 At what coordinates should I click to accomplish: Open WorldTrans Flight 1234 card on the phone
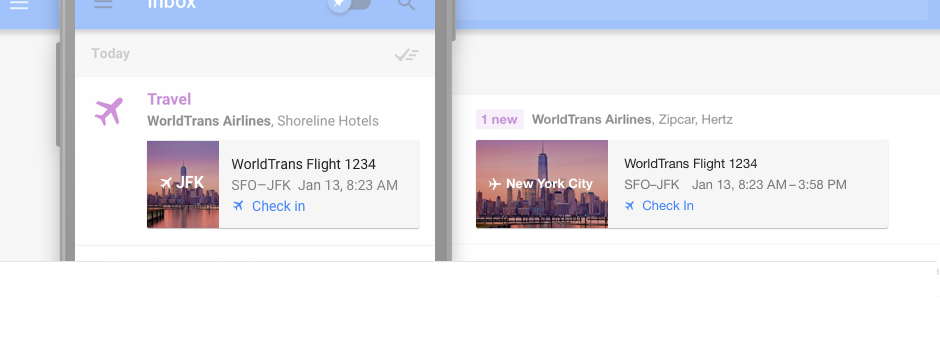[283, 184]
